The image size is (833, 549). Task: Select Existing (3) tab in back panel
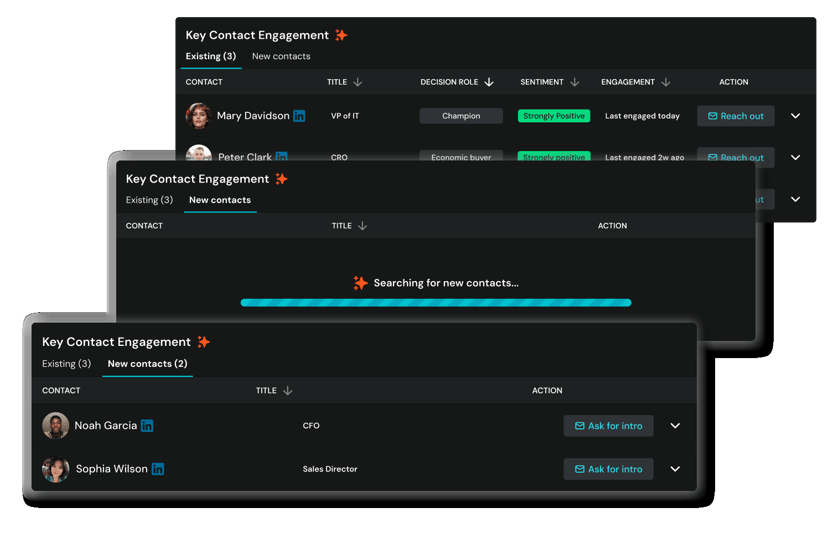(x=211, y=56)
